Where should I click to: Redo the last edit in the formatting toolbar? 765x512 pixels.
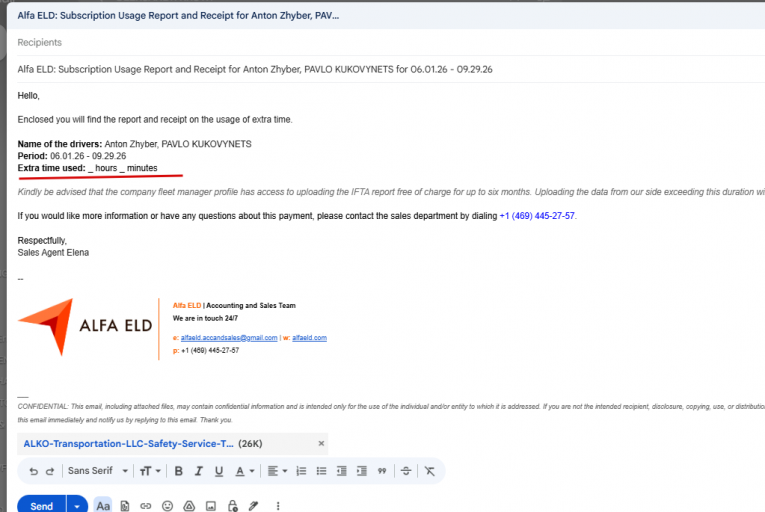point(50,471)
